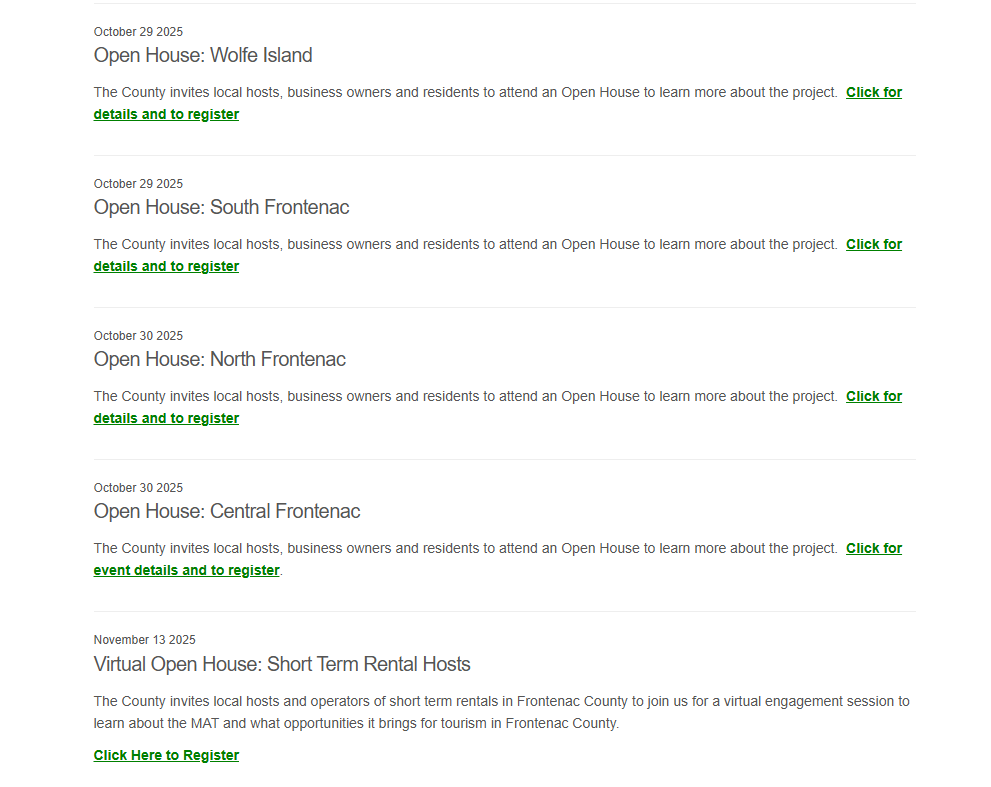991x787 pixels.
Task: Click the date above the Central Frontenac heading
Action: click(x=138, y=488)
